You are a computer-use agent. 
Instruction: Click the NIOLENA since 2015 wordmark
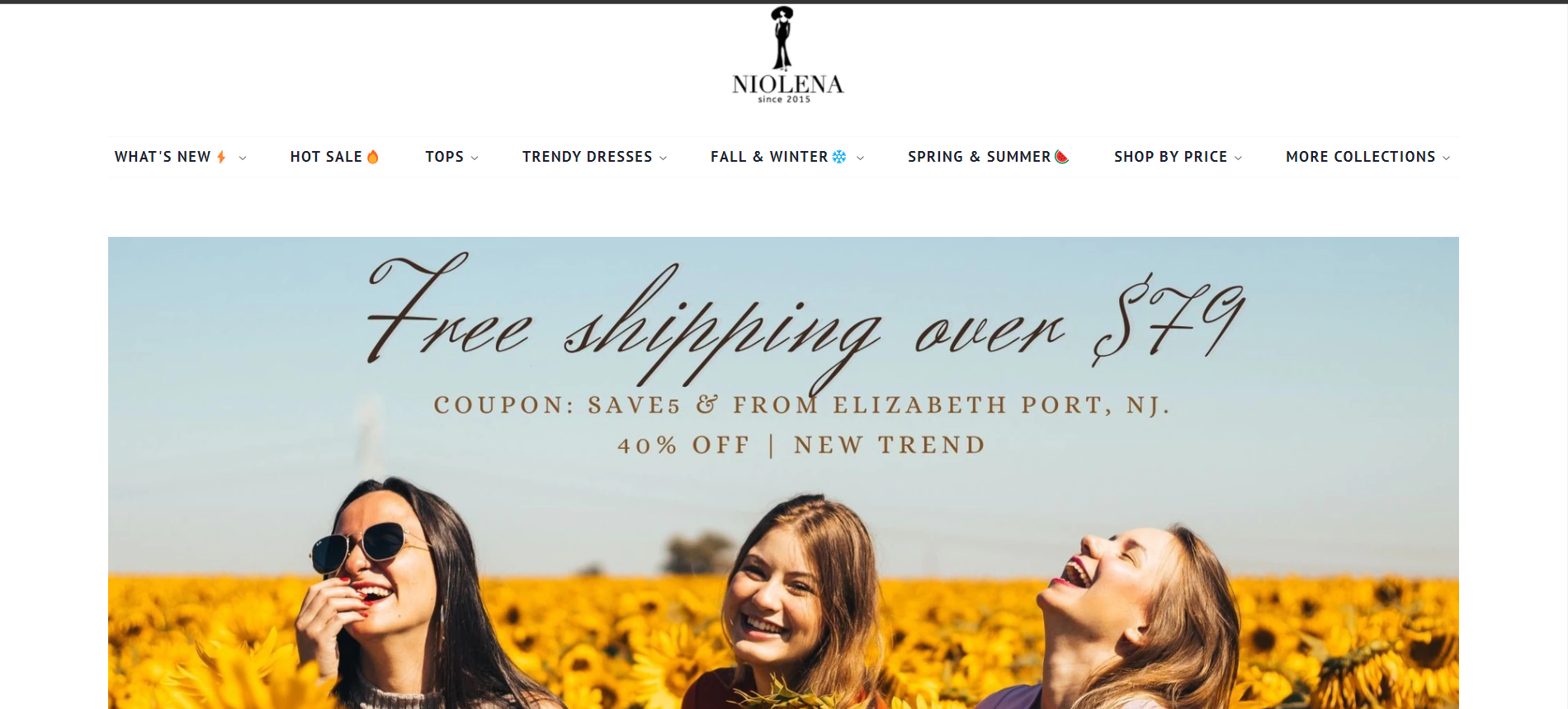(787, 88)
